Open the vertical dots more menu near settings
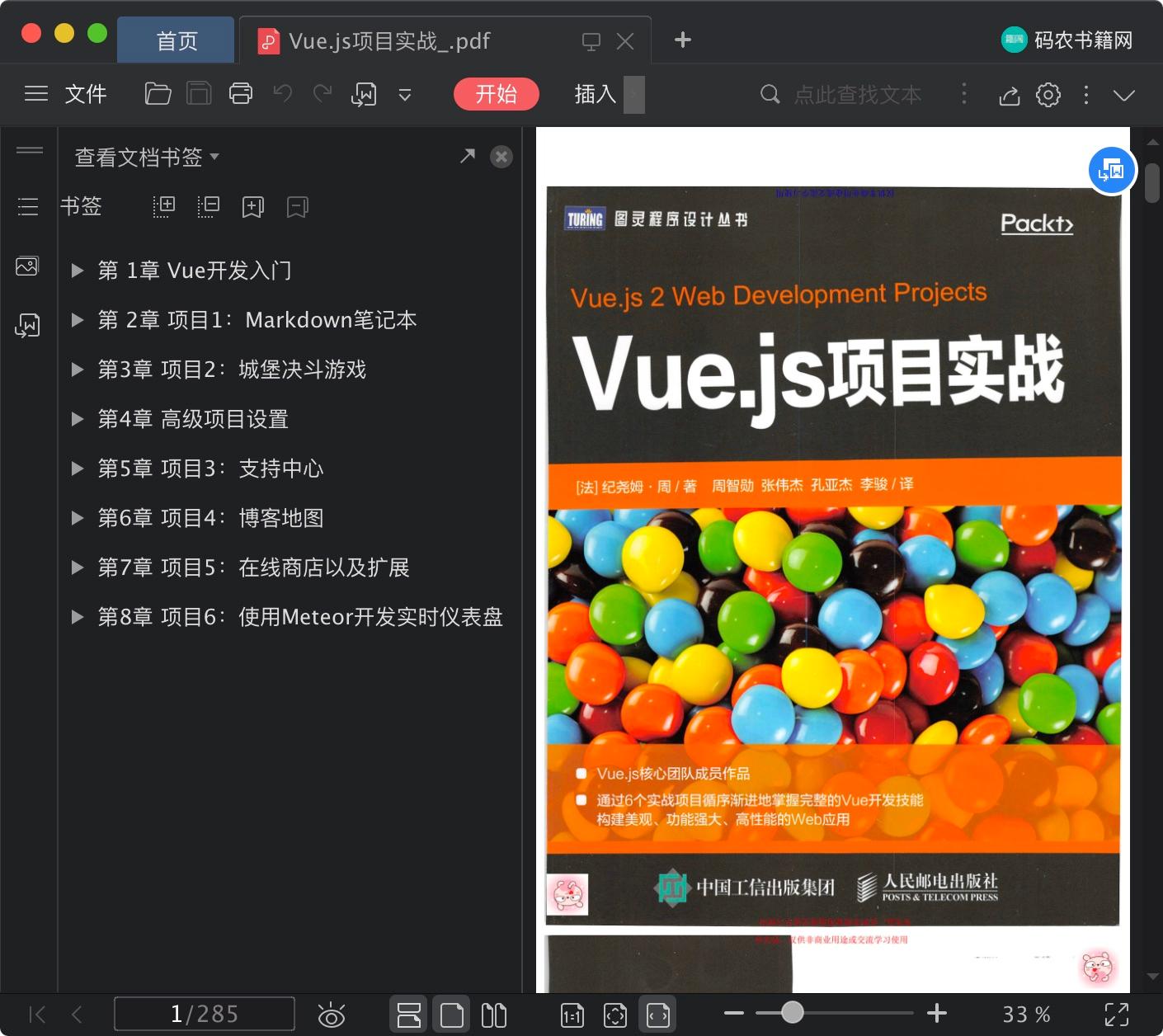1163x1036 pixels. pos(1086,95)
